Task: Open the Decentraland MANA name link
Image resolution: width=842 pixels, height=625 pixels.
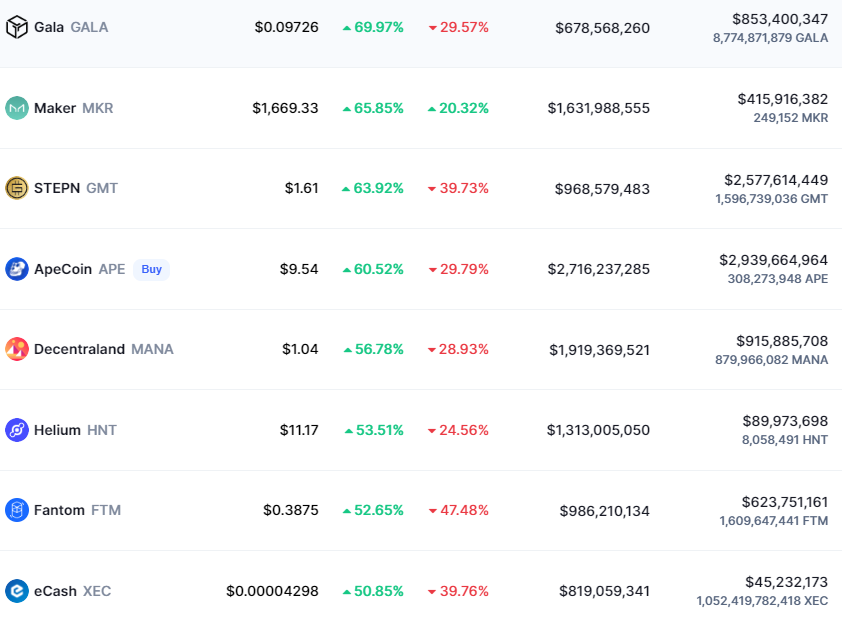Action: tap(103, 349)
